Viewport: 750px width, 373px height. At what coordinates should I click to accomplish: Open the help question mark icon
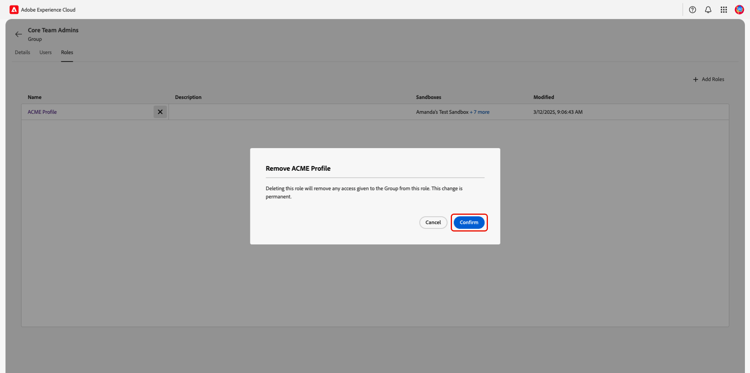coord(692,10)
